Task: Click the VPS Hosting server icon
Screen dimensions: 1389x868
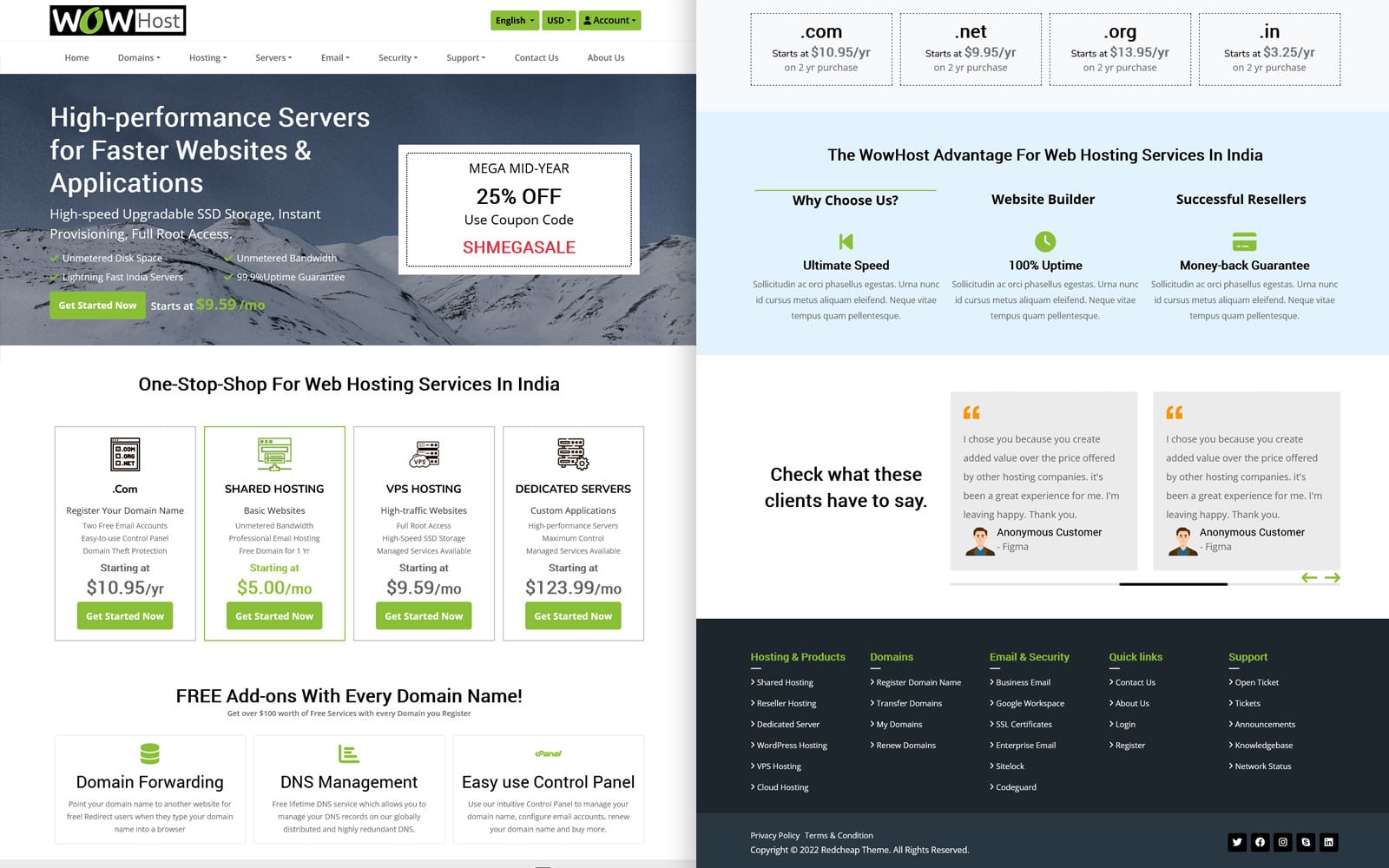Action: pyautogui.click(x=423, y=453)
